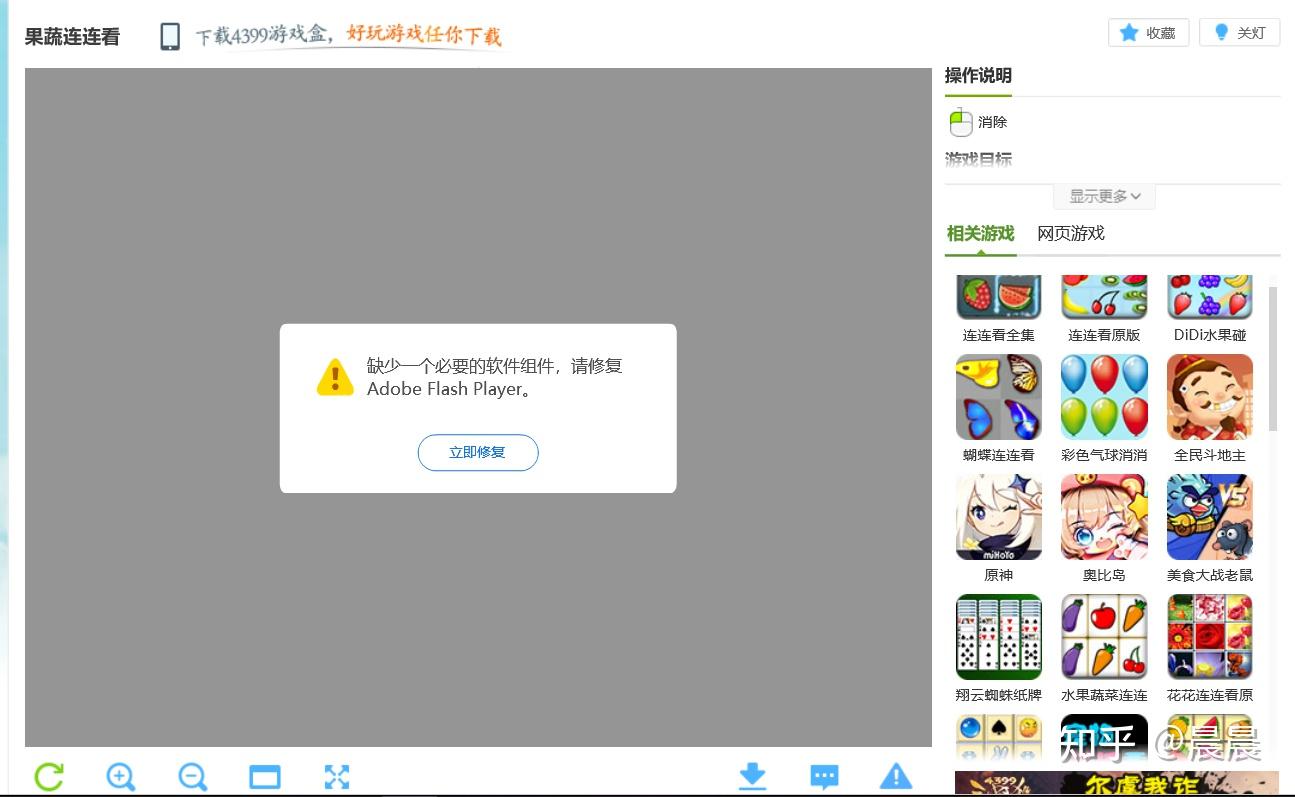Screen dimensions: 1295x797
Task: Enter fullscreen with the expand icon
Action: pyautogui.click(x=337, y=776)
